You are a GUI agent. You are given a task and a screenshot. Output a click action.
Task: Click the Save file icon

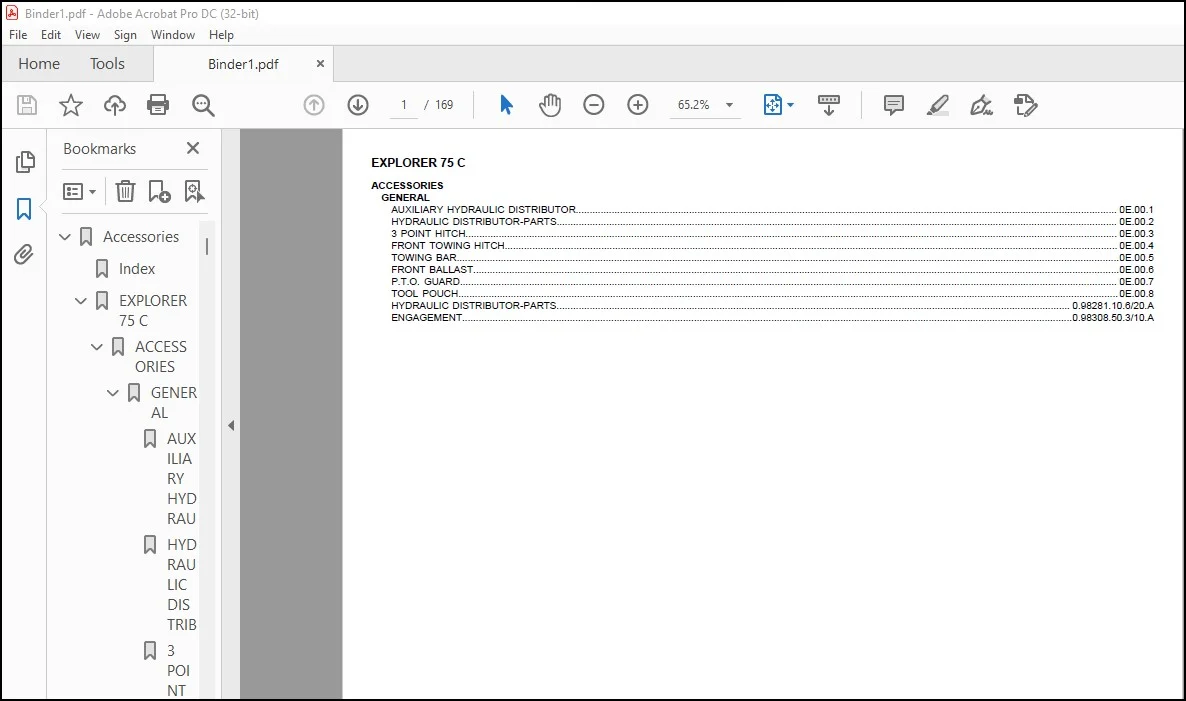[27, 105]
